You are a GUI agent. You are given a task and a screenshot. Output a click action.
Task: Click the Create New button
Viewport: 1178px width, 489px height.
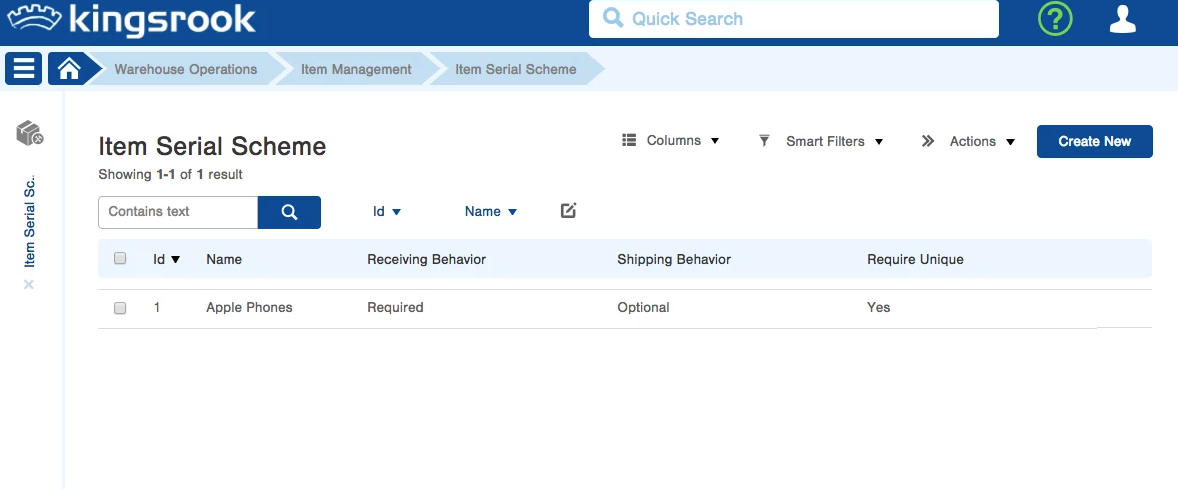[1094, 141]
